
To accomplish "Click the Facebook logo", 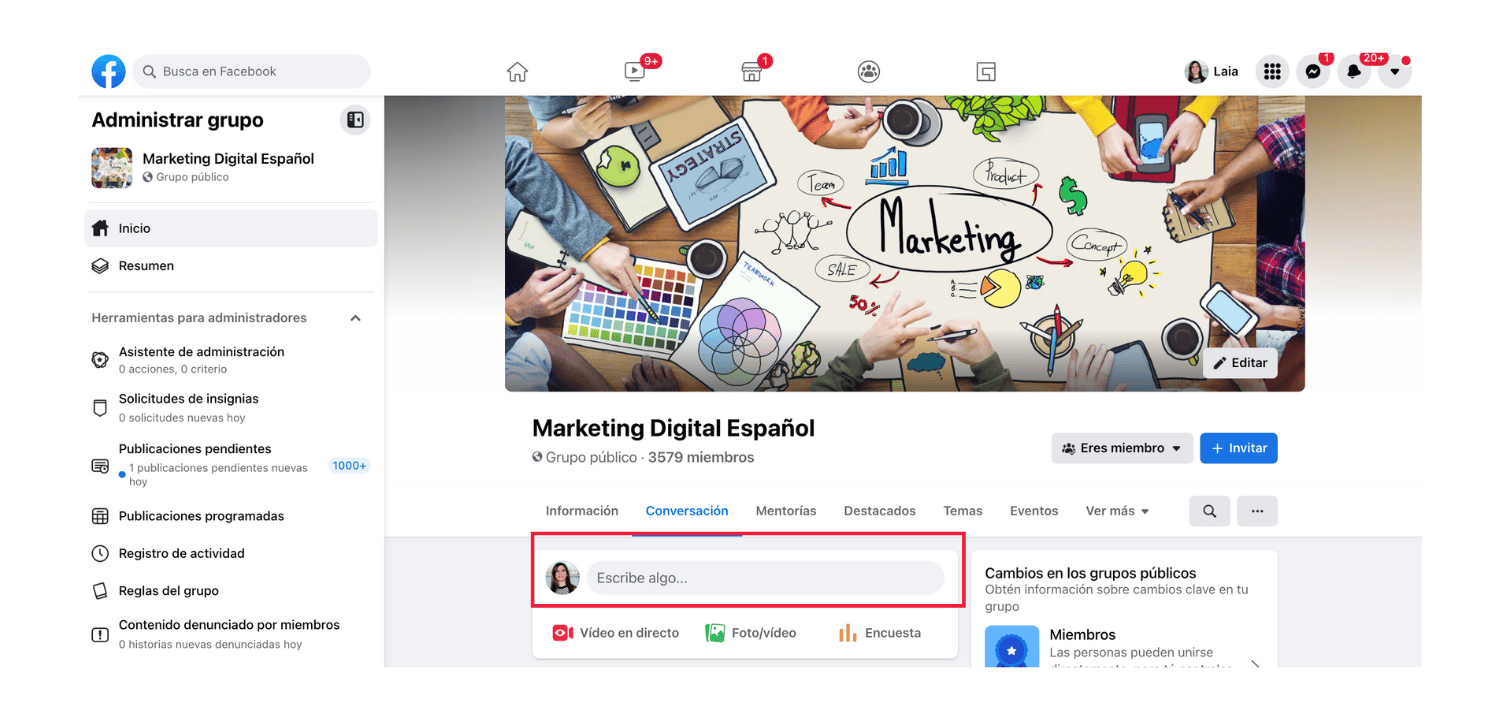I will click(x=109, y=71).
